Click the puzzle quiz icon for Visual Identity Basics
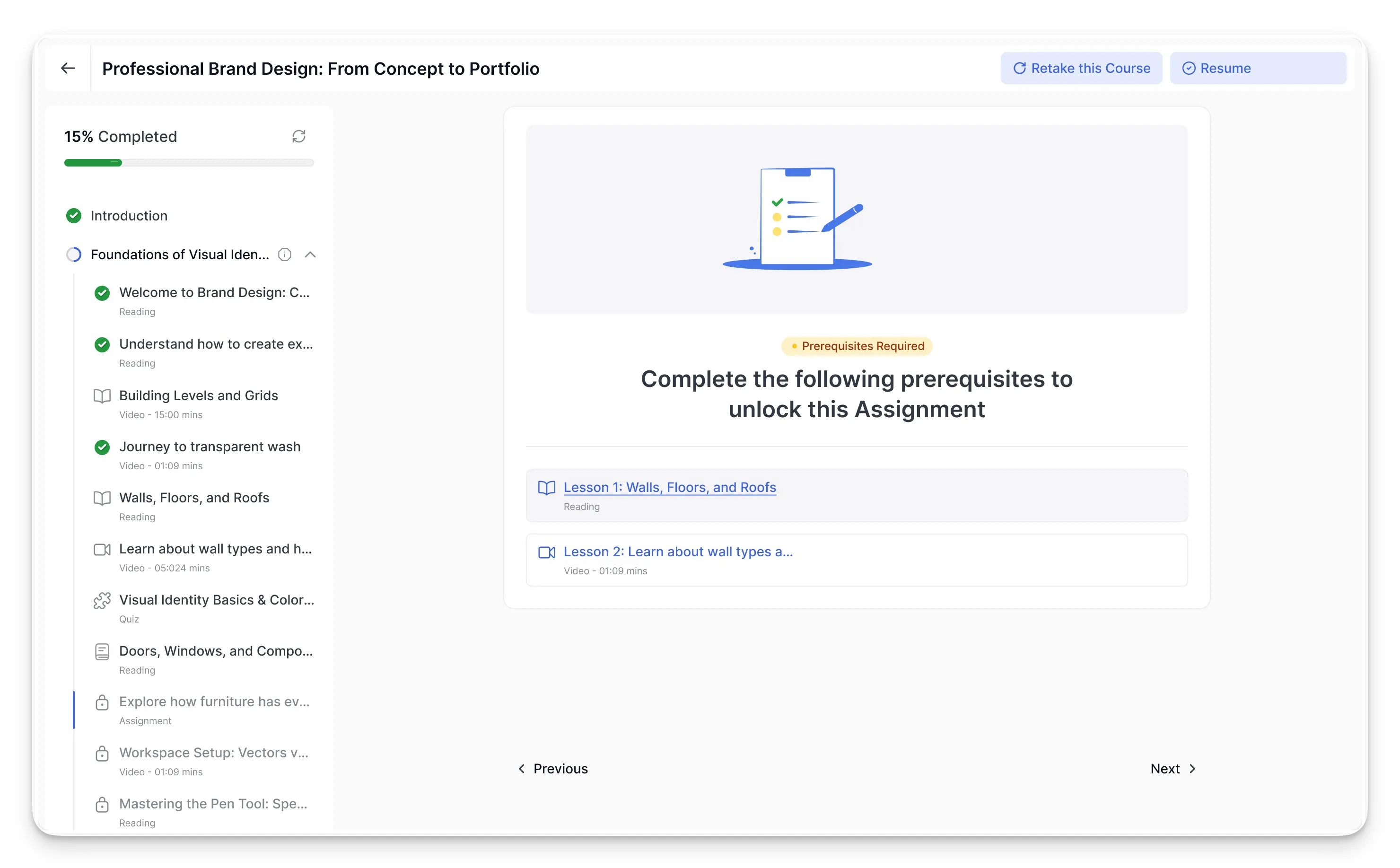The height and width of the screenshot is (868, 1400). pyautogui.click(x=102, y=600)
